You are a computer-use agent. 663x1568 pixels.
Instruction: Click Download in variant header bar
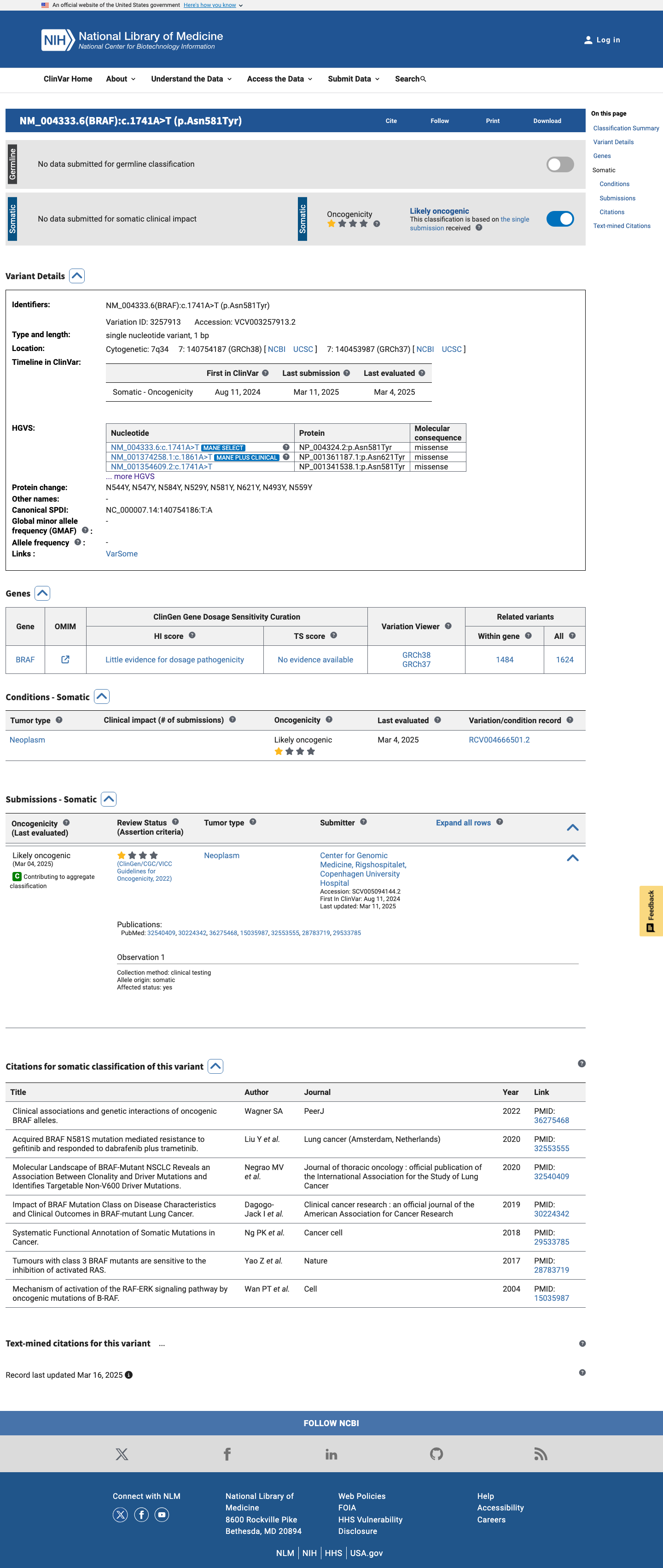coord(547,121)
